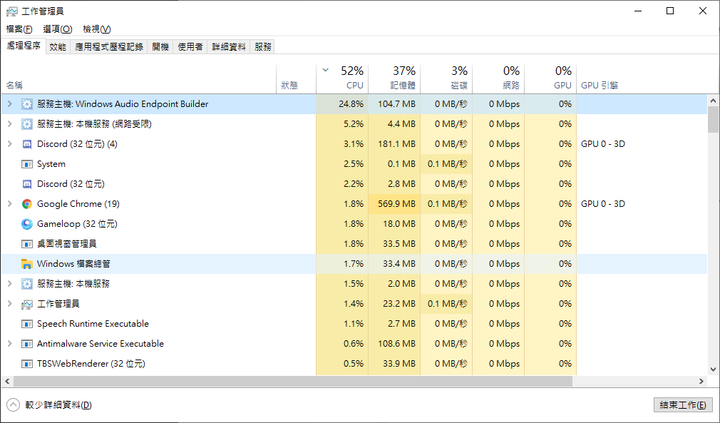Open the 檔案(F) menu
This screenshot has width=720, height=423.
tap(19, 29)
